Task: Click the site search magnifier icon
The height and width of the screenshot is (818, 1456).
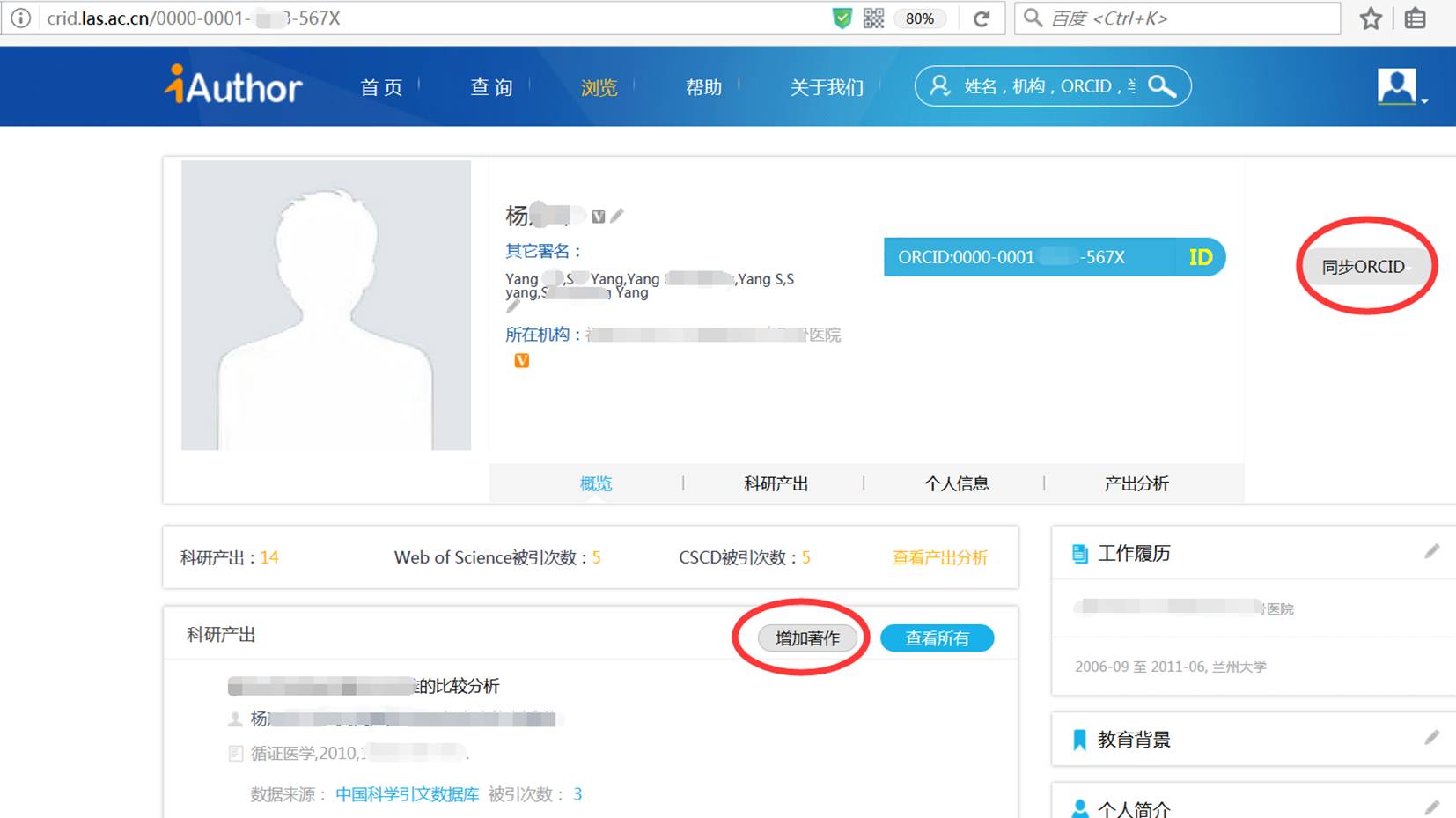Action: tap(1162, 85)
